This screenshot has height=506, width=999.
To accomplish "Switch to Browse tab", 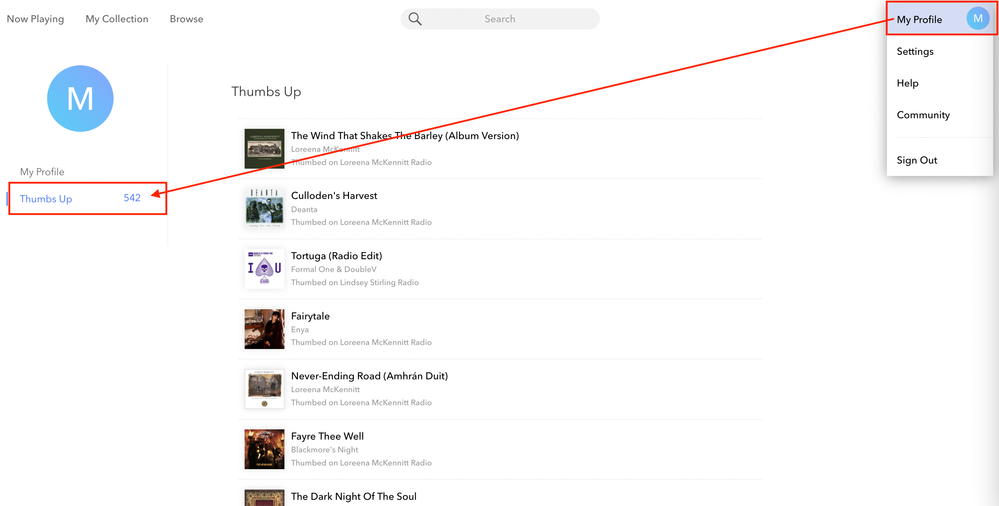I will coord(186,19).
